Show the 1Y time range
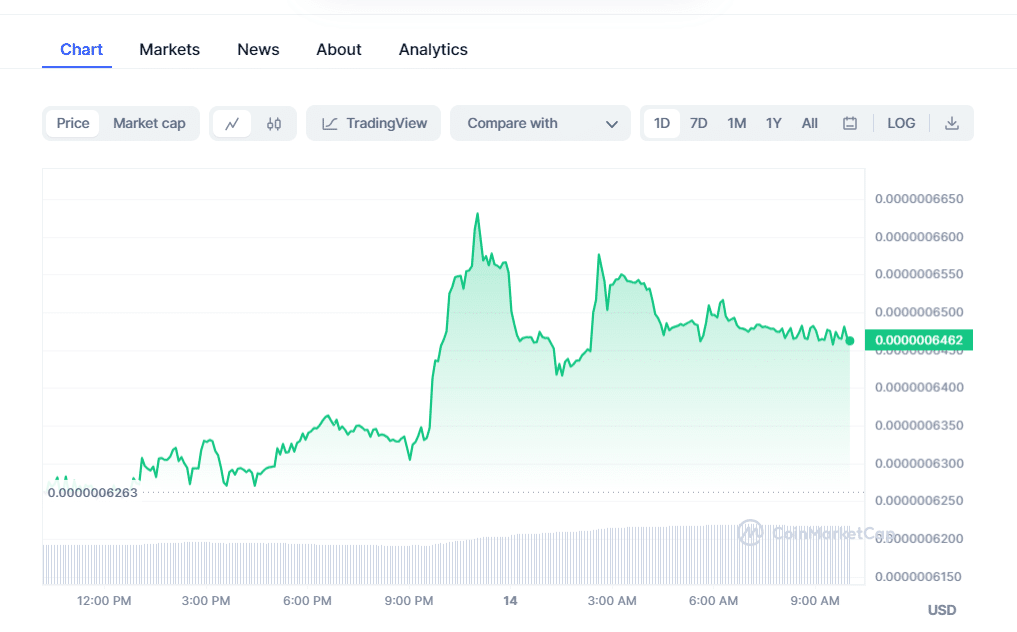Viewport: 1017px width, 632px height. [774, 124]
